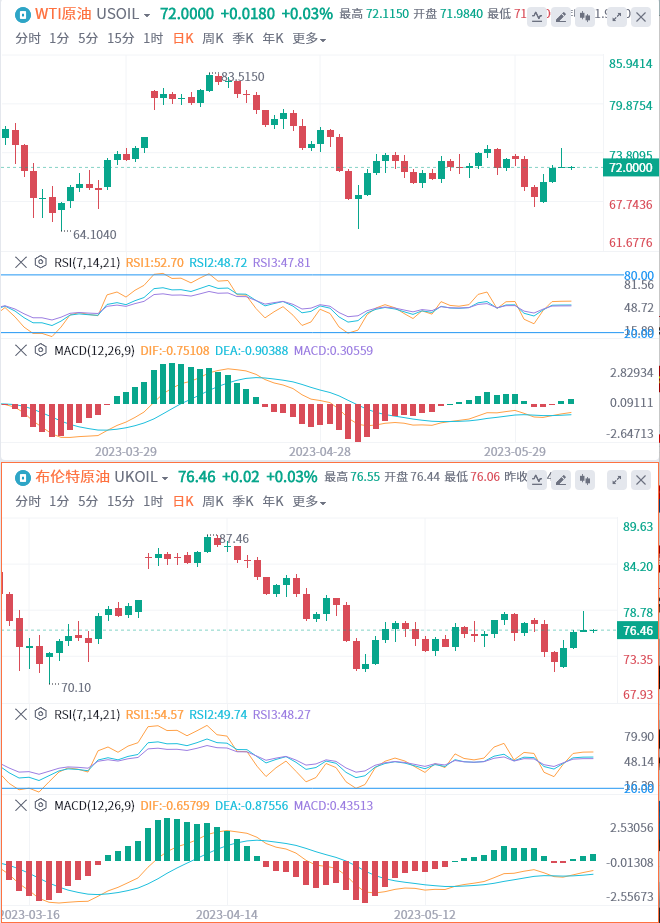Click the WTI current price tag 72.0000
660x923 pixels.
click(631, 168)
